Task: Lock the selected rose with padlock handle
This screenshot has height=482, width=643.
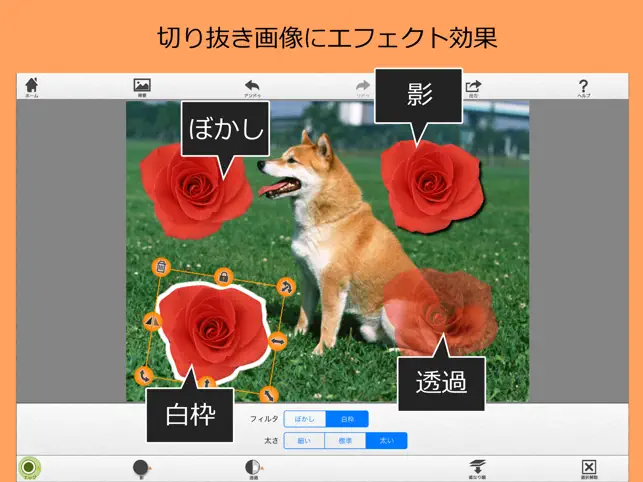Action: [223, 276]
